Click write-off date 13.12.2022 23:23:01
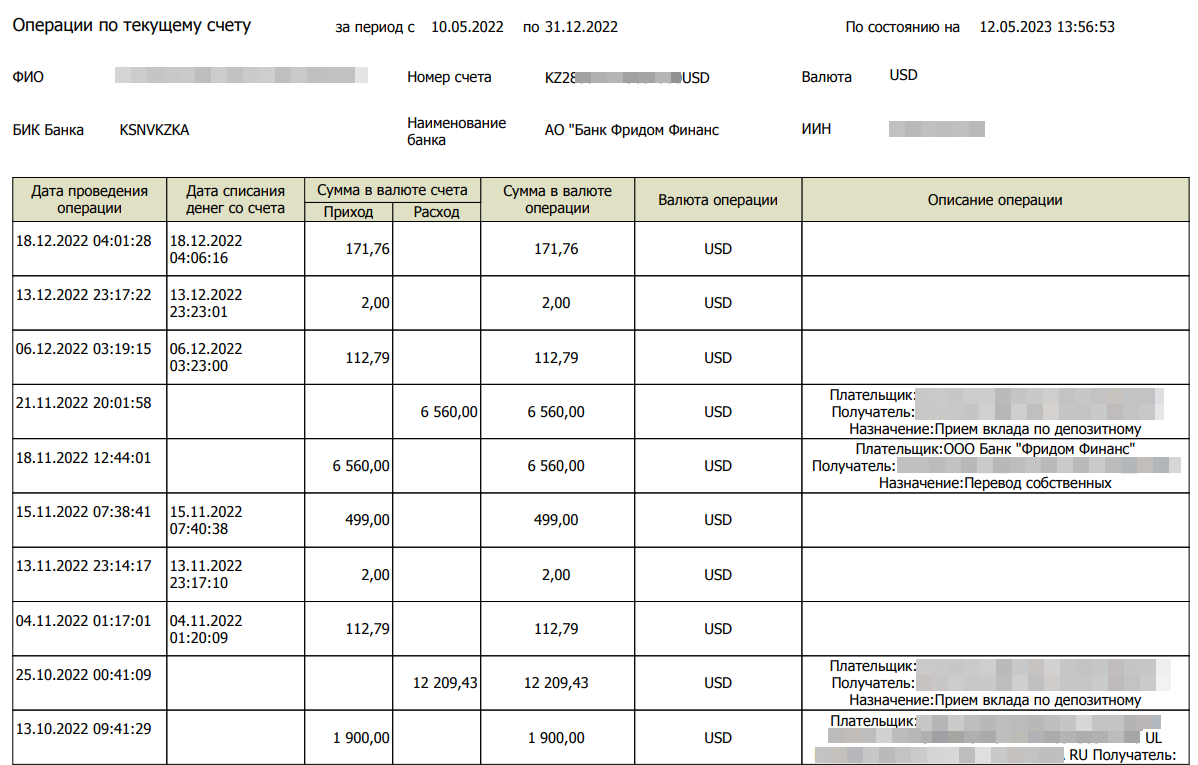Screen dimensions: 1198x765 (x=206, y=303)
